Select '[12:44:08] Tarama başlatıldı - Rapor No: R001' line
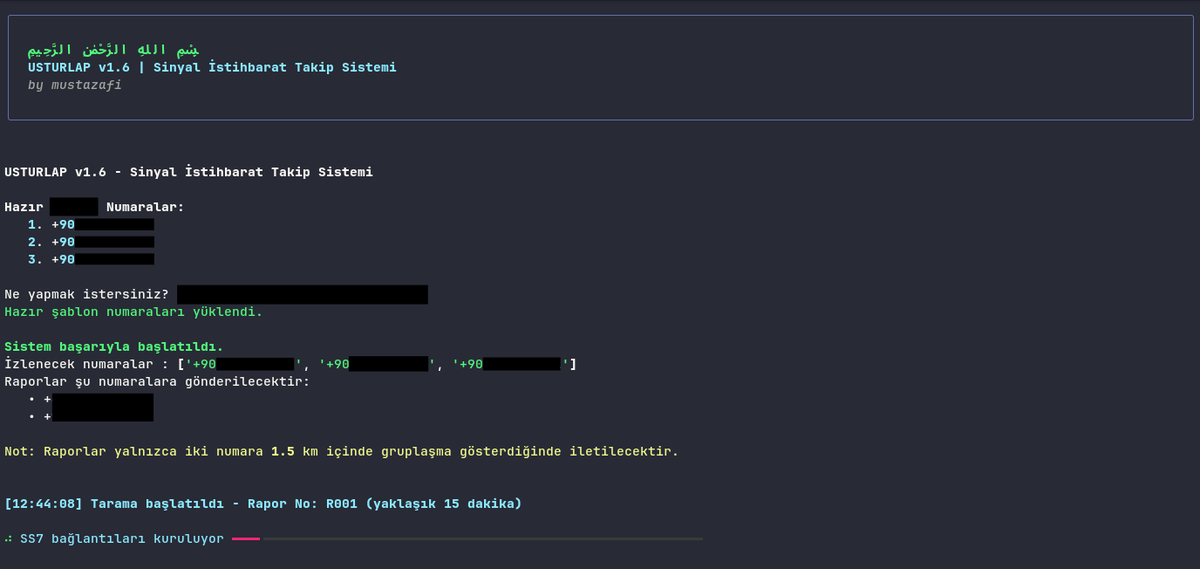Screen dimensions: 1200x569 (263, 504)
